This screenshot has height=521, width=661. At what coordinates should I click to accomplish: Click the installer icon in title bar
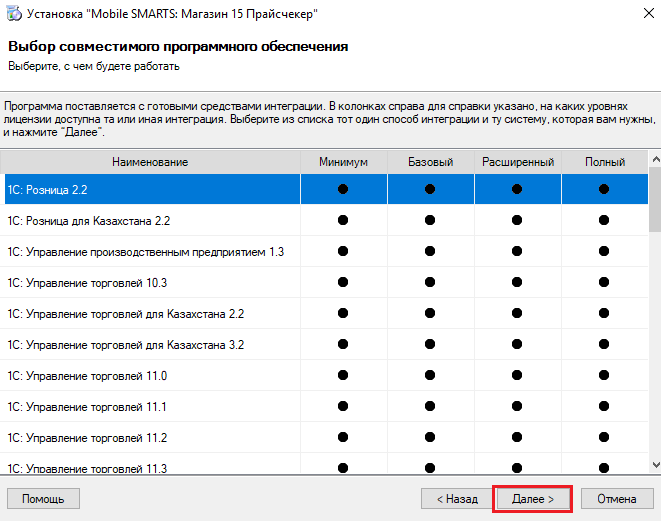pos(14,13)
